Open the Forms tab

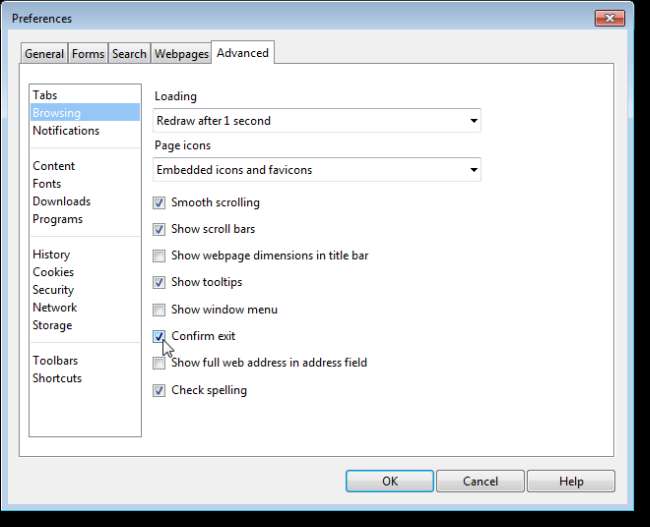(88, 53)
